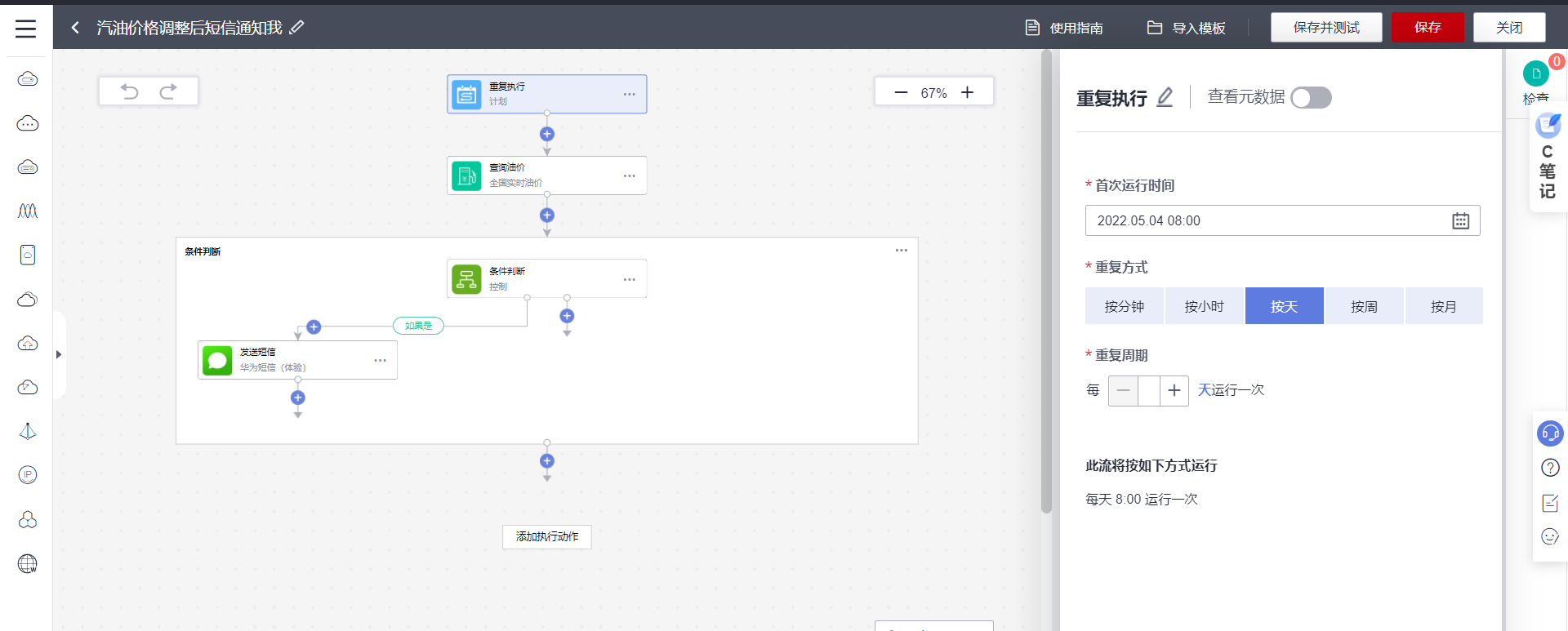This screenshot has height=631, width=1568.
Task: Zoom out the canvas with minus
Action: pyautogui.click(x=901, y=92)
